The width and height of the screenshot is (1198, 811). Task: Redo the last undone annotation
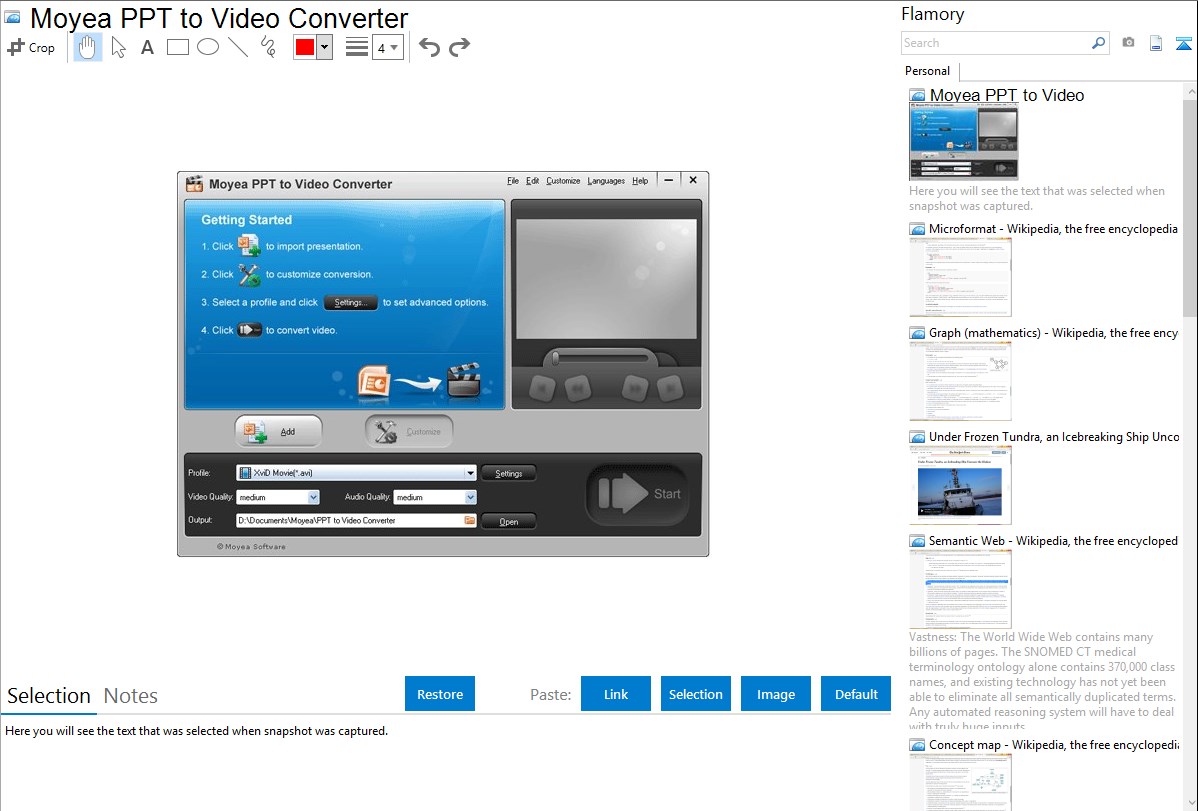tap(459, 47)
